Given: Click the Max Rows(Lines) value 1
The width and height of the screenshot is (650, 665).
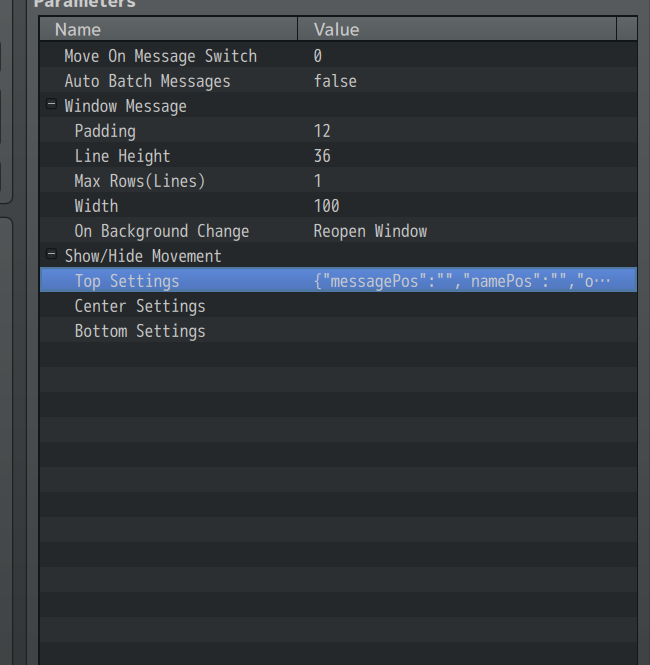Looking at the screenshot, I should click(318, 181).
